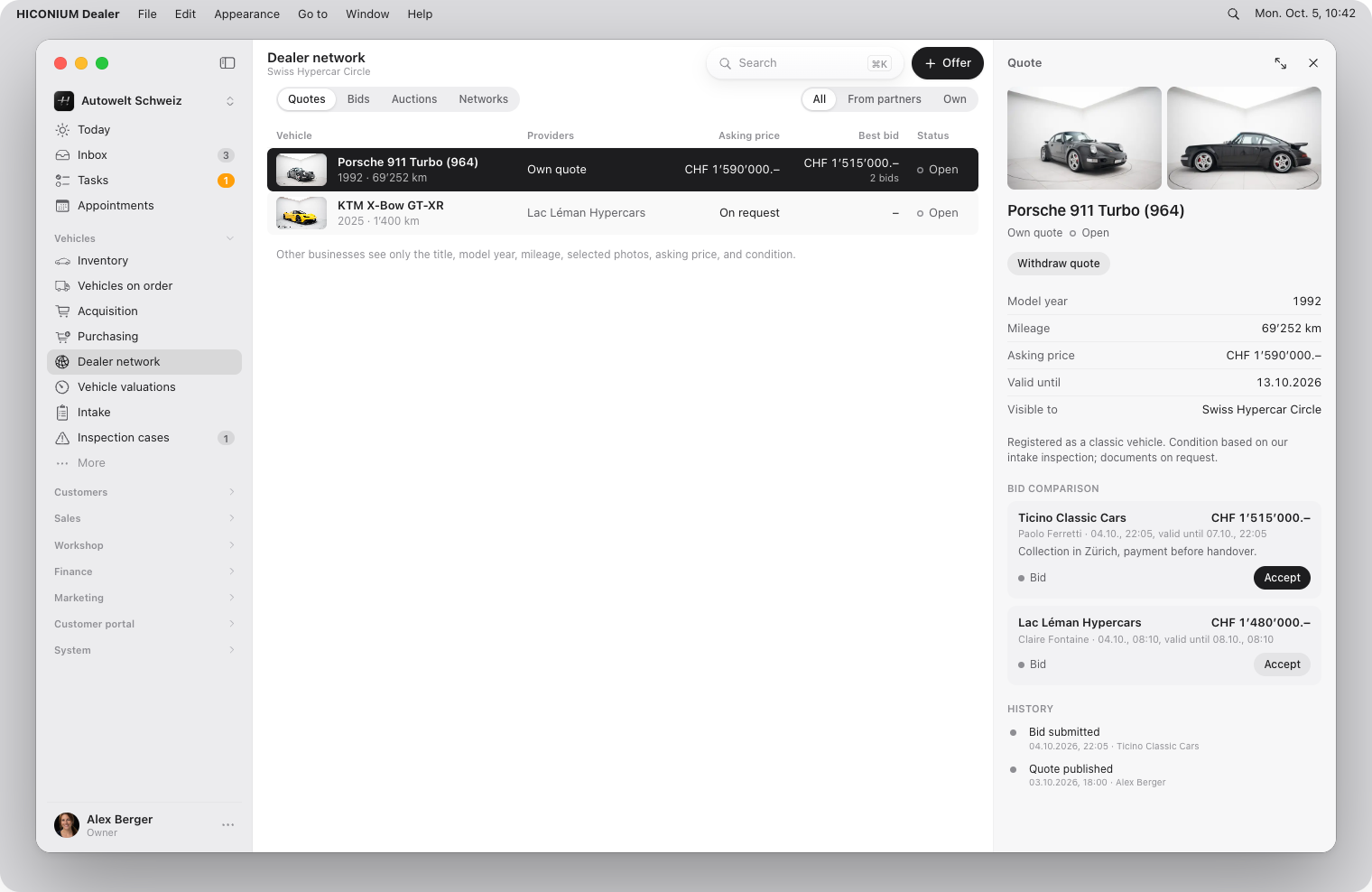This screenshot has width=1372, height=892.
Task: View the Porsche front-angle photo
Action: (1084, 138)
